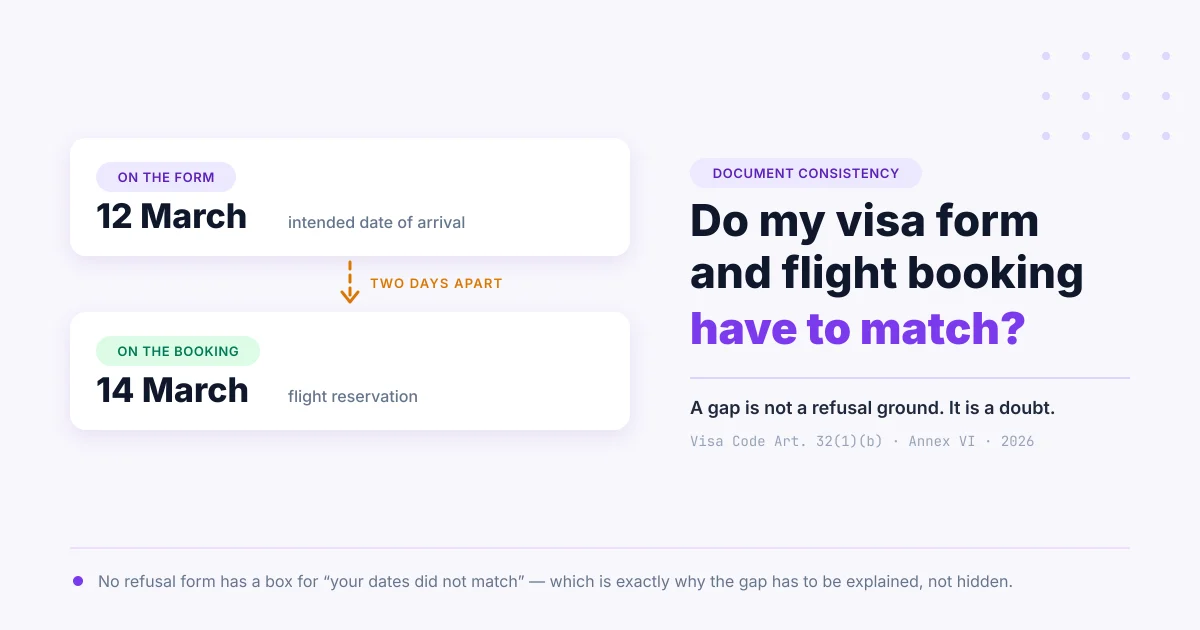Click the divider line under the headline
Image resolution: width=1200 pixels, height=630 pixels.
[910, 378]
